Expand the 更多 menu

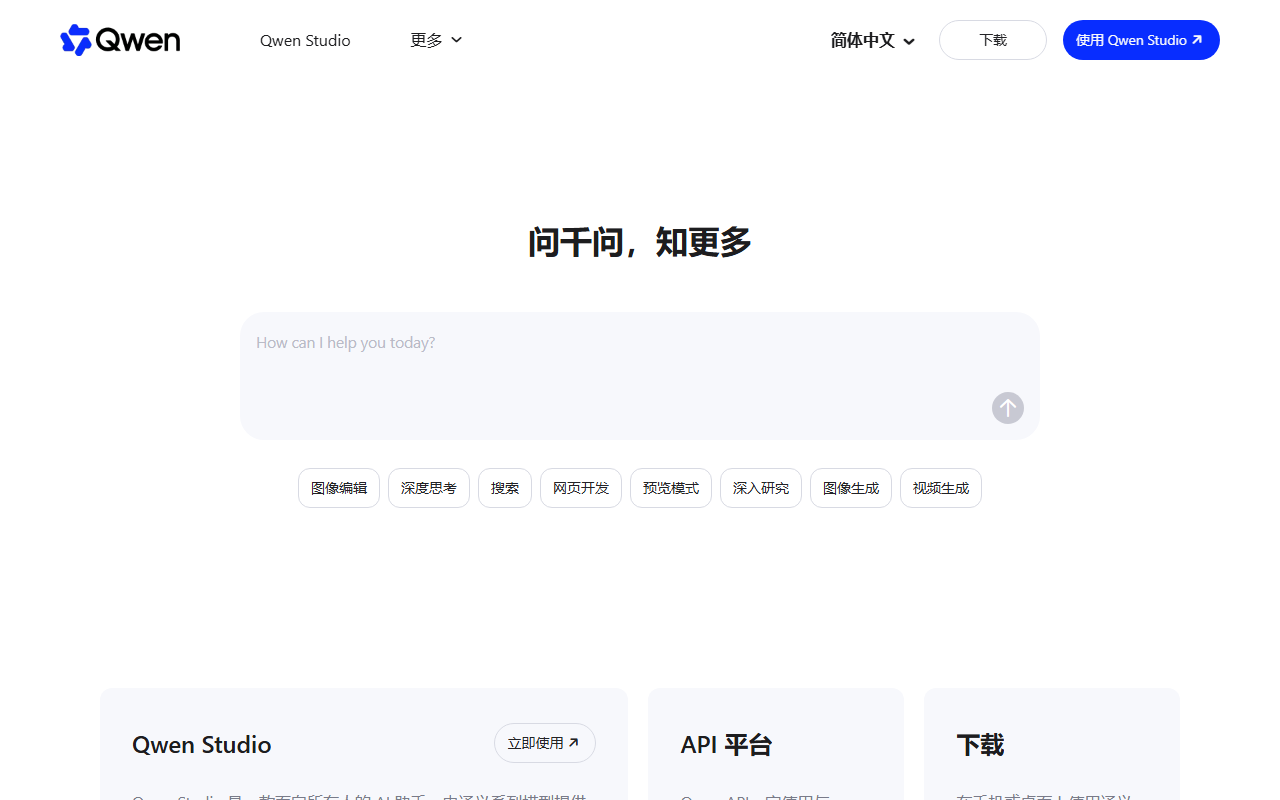[436, 40]
